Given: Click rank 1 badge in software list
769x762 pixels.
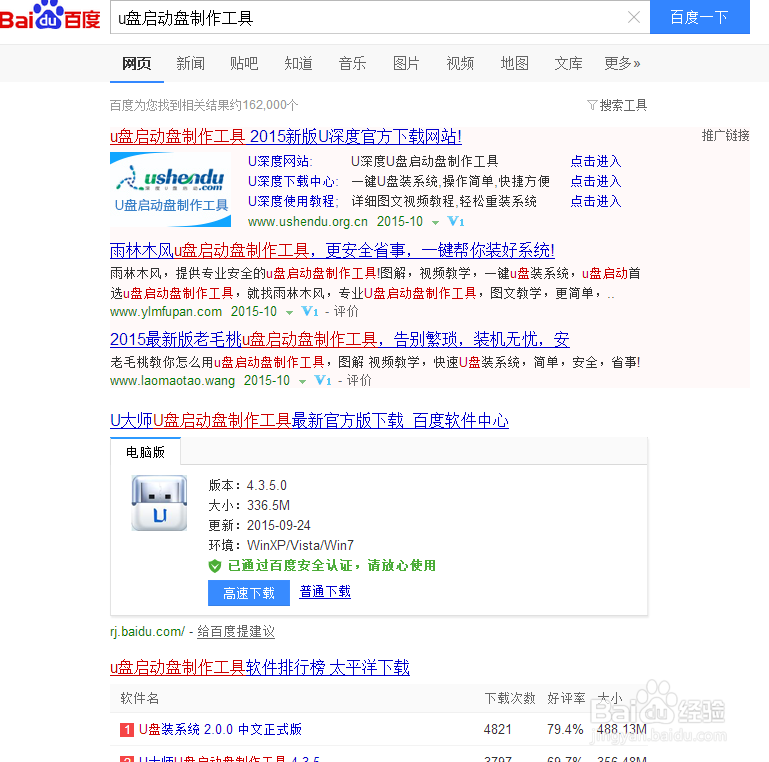Looking at the screenshot, I should pos(127,730).
